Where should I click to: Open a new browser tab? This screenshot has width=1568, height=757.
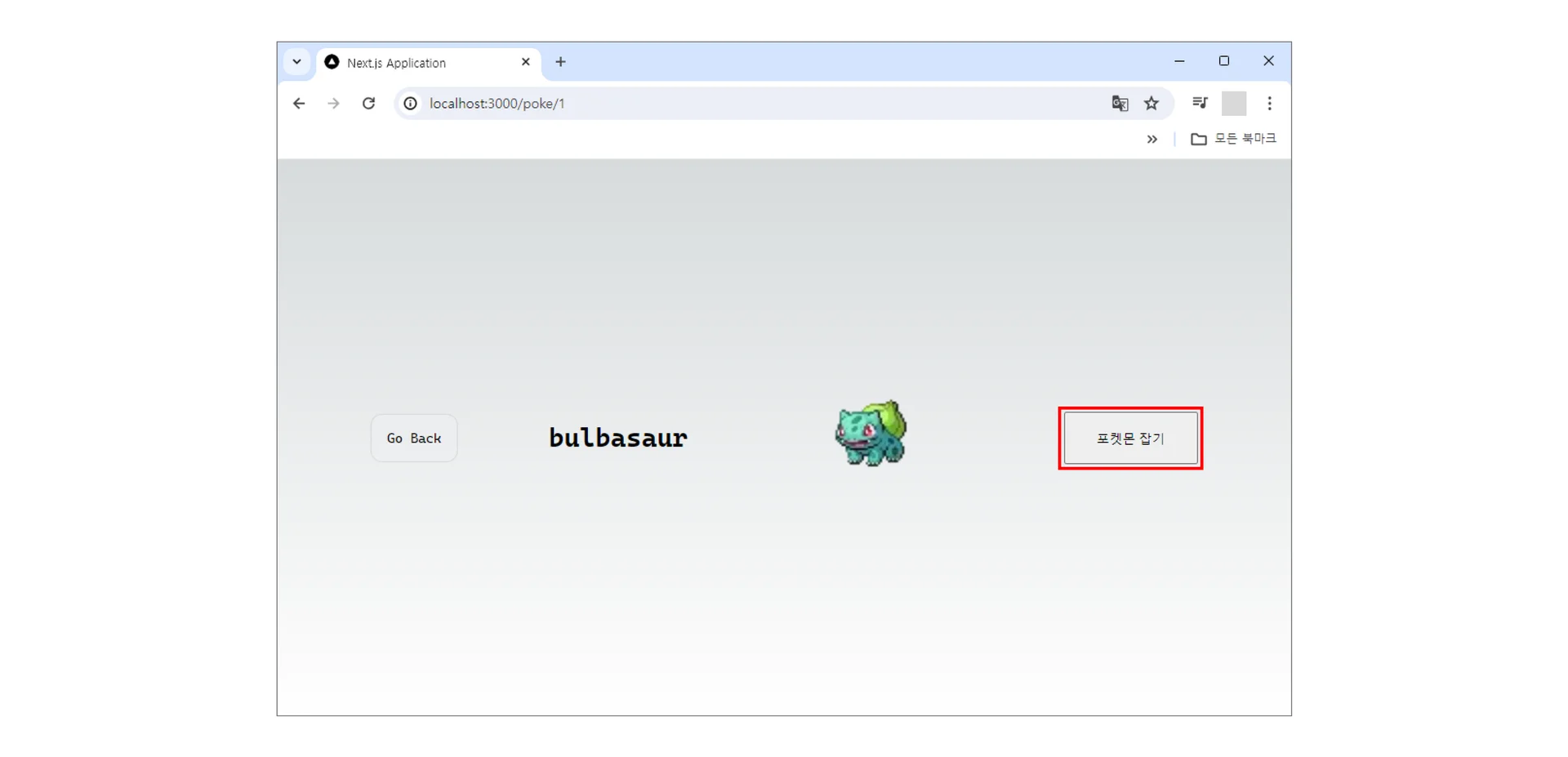coord(560,62)
